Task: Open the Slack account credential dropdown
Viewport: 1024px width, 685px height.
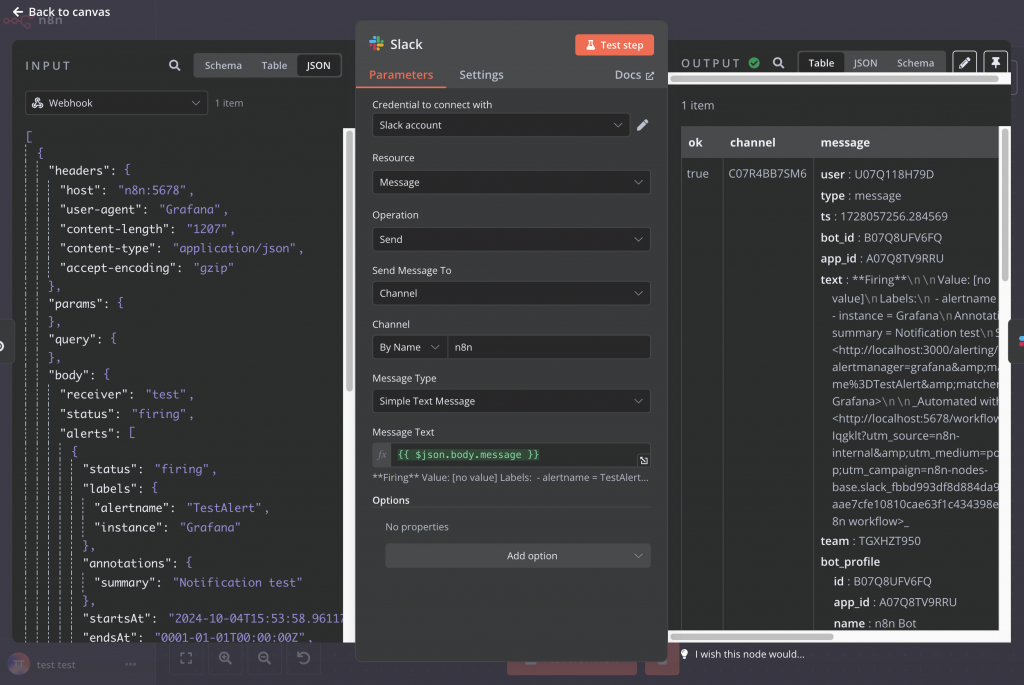Action: [500, 125]
